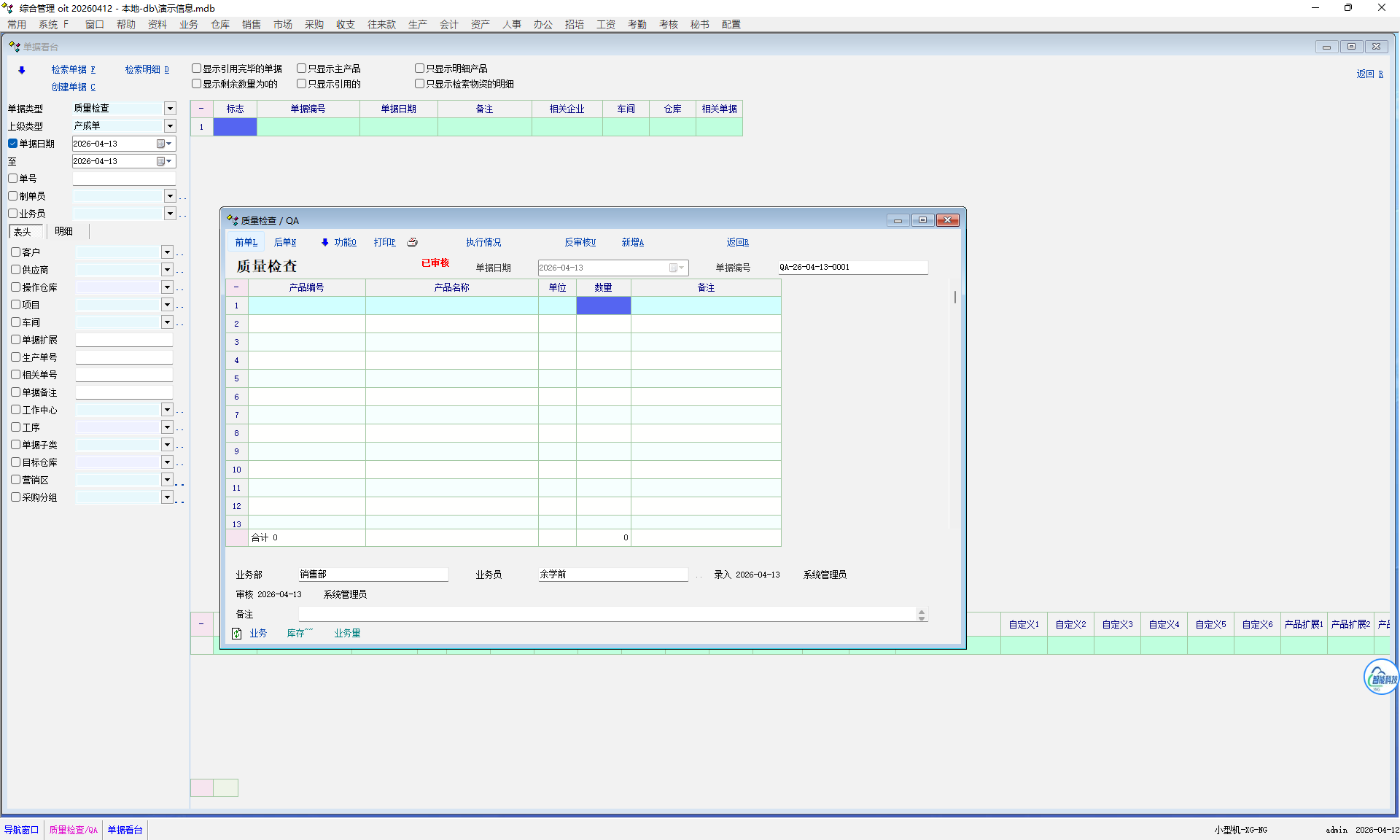The image size is (1400, 840).
Task: Click 反审核 to unapprove document
Action: pyautogui.click(x=580, y=242)
